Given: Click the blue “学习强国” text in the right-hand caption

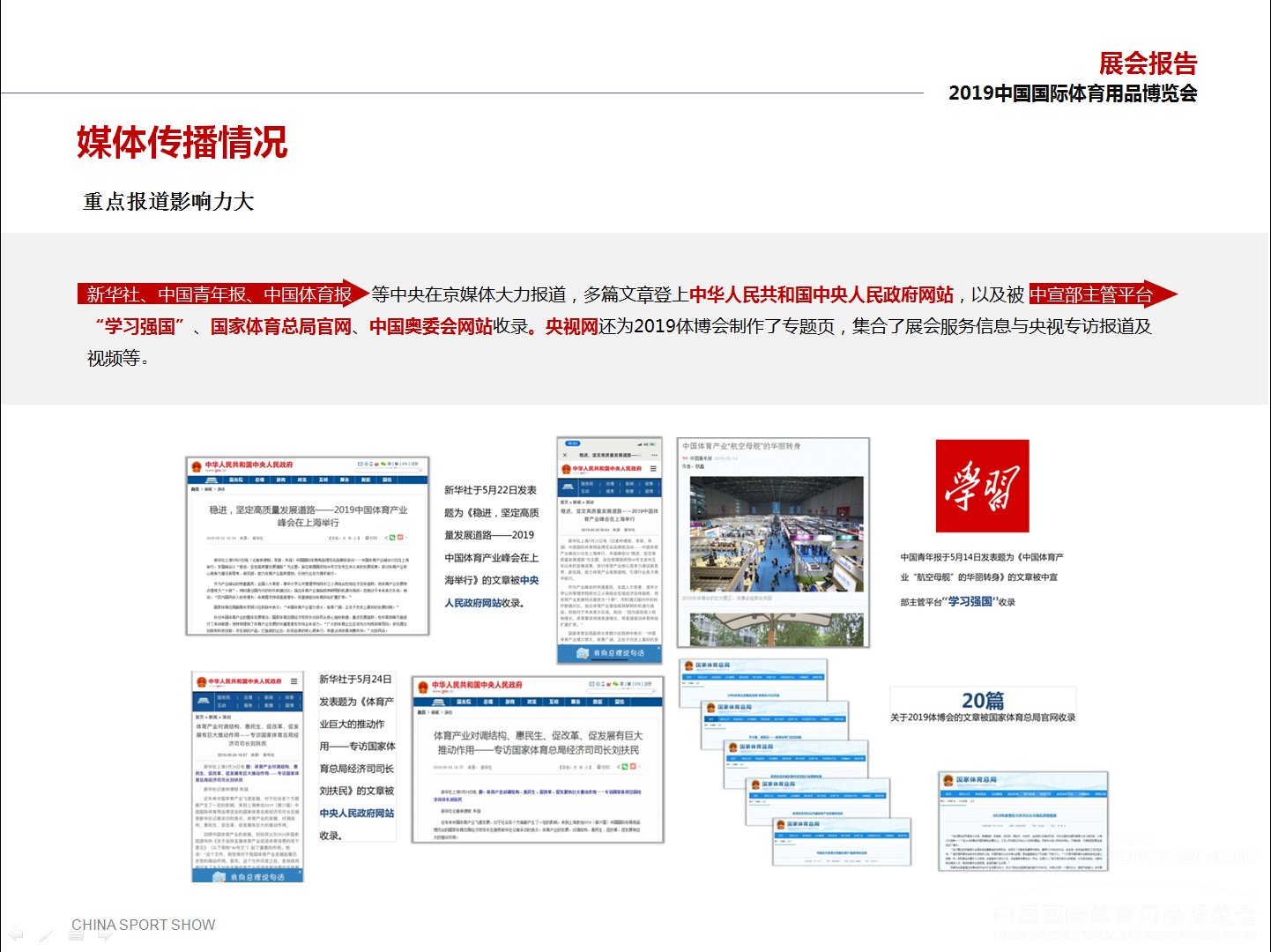Looking at the screenshot, I should tap(969, 602).
